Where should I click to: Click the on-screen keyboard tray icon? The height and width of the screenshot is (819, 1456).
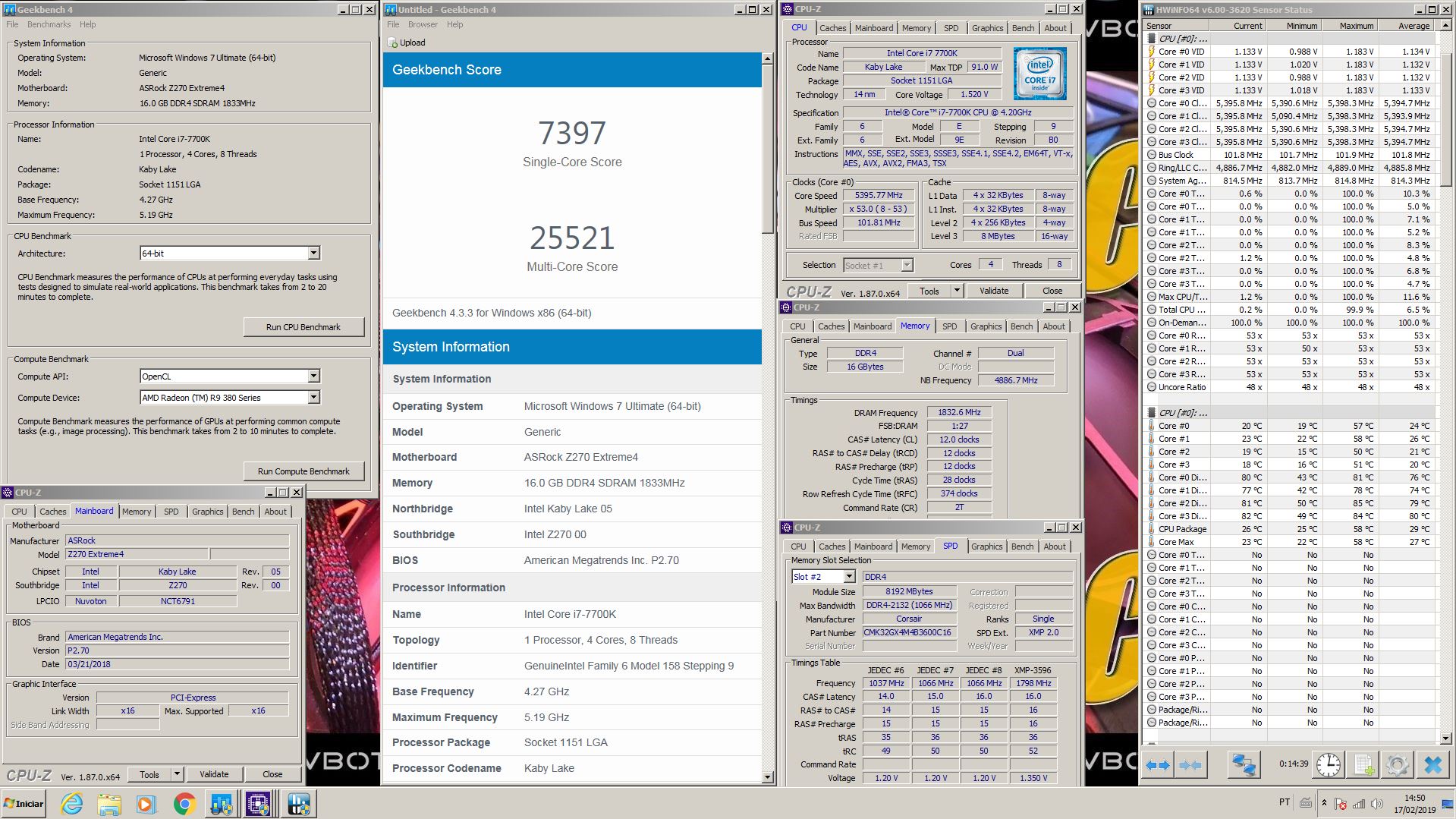tap(1306, 802)
